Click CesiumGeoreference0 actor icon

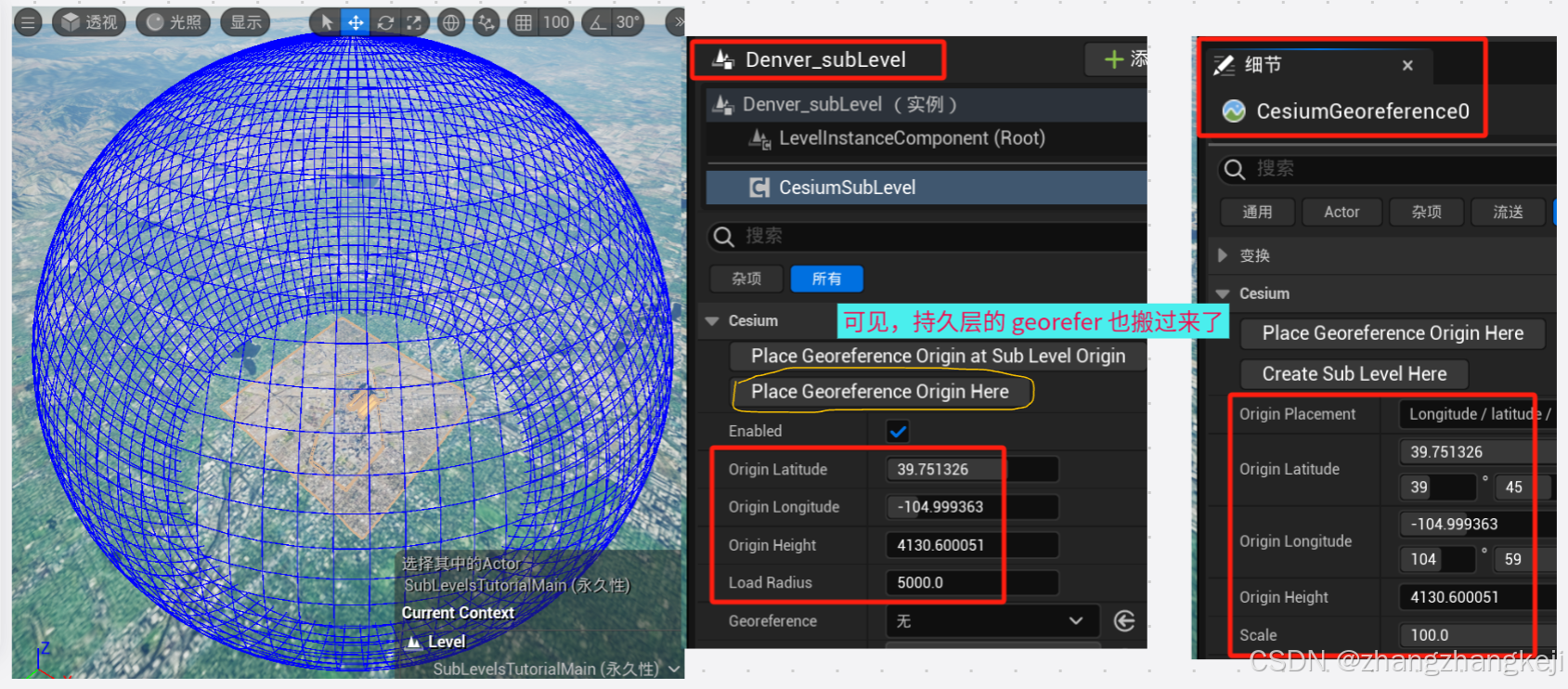click(x=1234, y=111)
